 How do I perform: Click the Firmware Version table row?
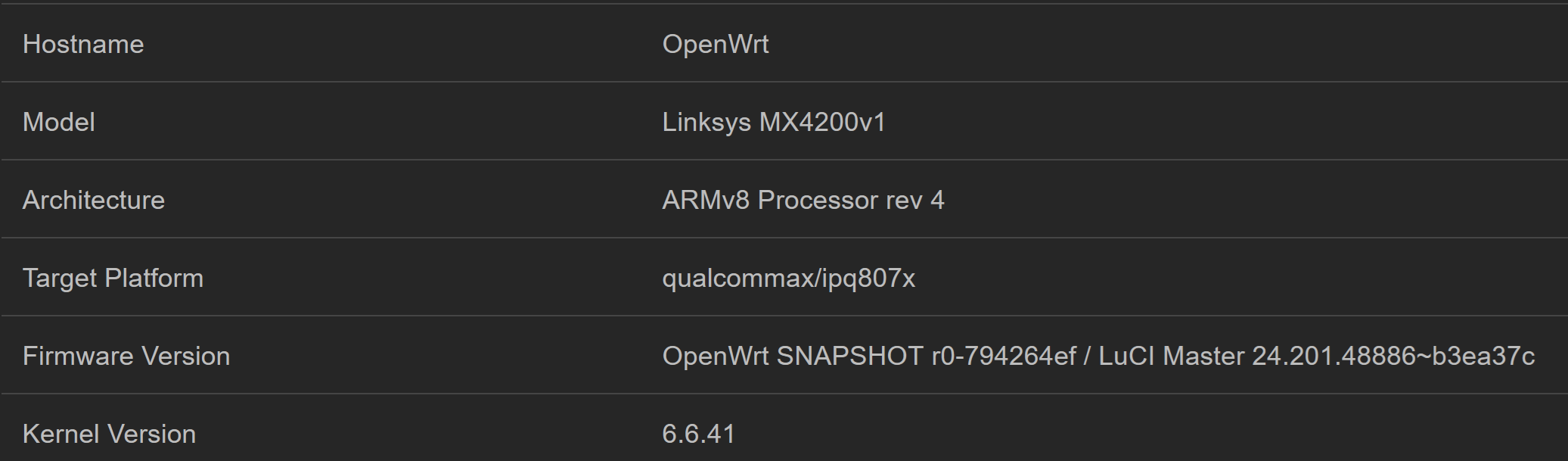(x=784, y=355)
